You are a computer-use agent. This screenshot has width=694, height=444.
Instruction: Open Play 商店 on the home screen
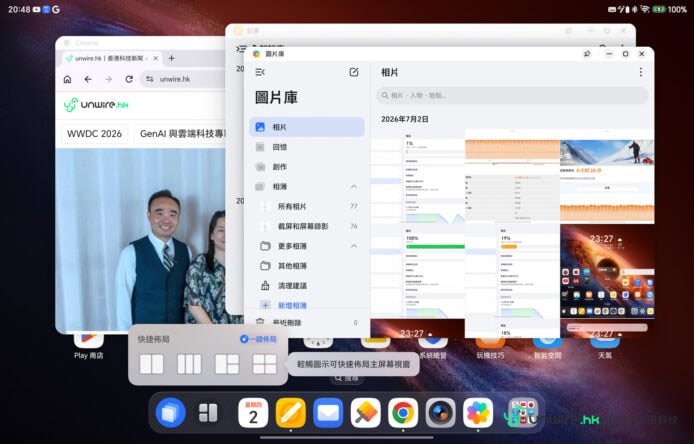click(x=89, y=347)
